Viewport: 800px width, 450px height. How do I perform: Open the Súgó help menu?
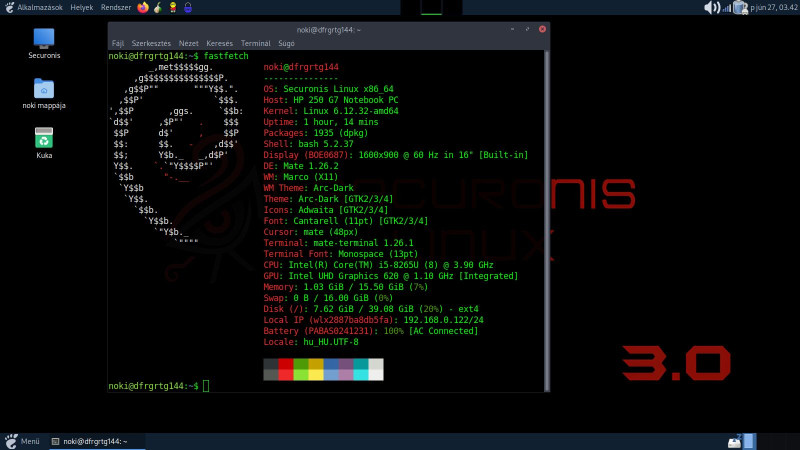click(x=286, y=43)
